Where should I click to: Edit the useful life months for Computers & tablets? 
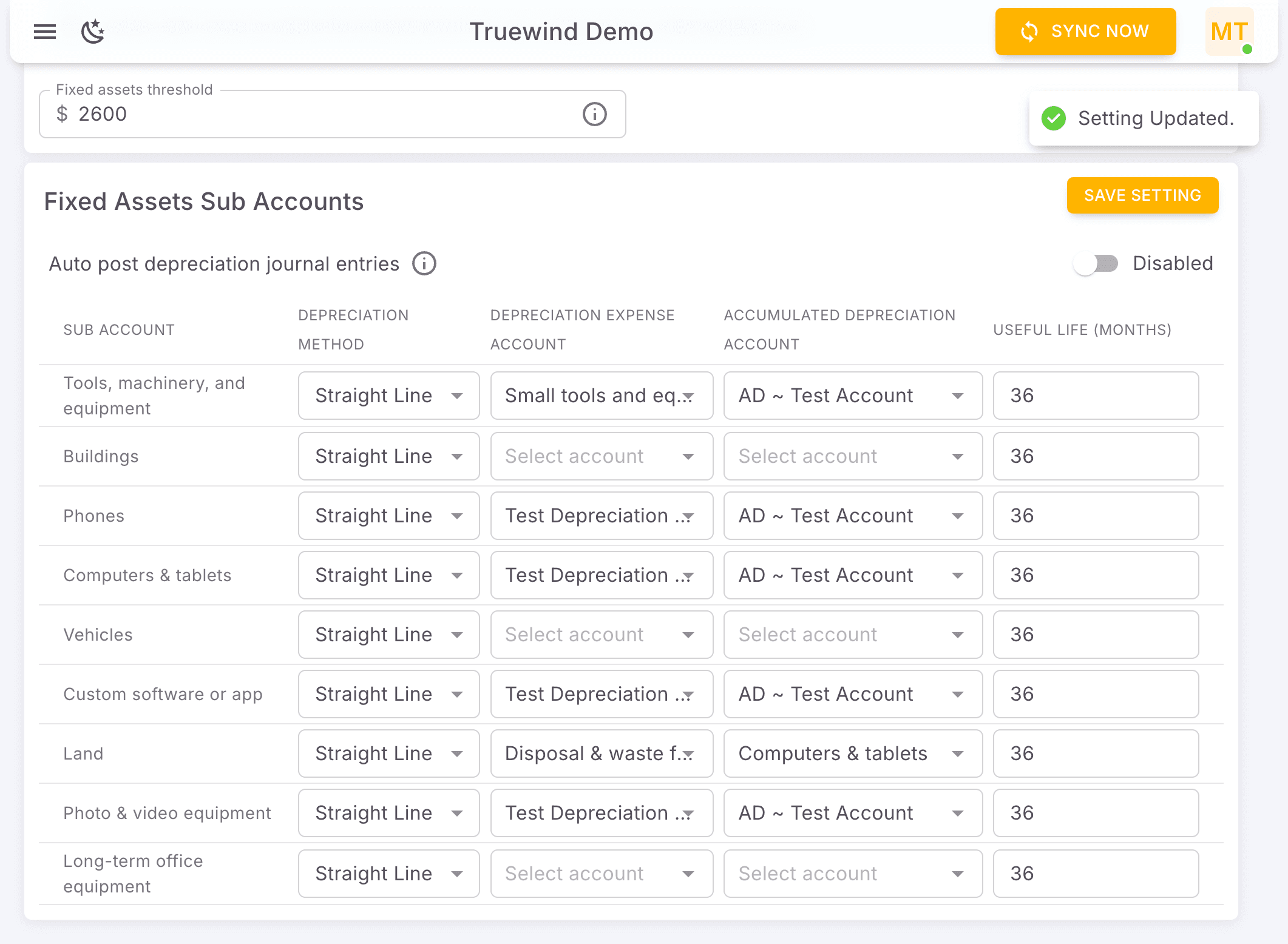1095,575
